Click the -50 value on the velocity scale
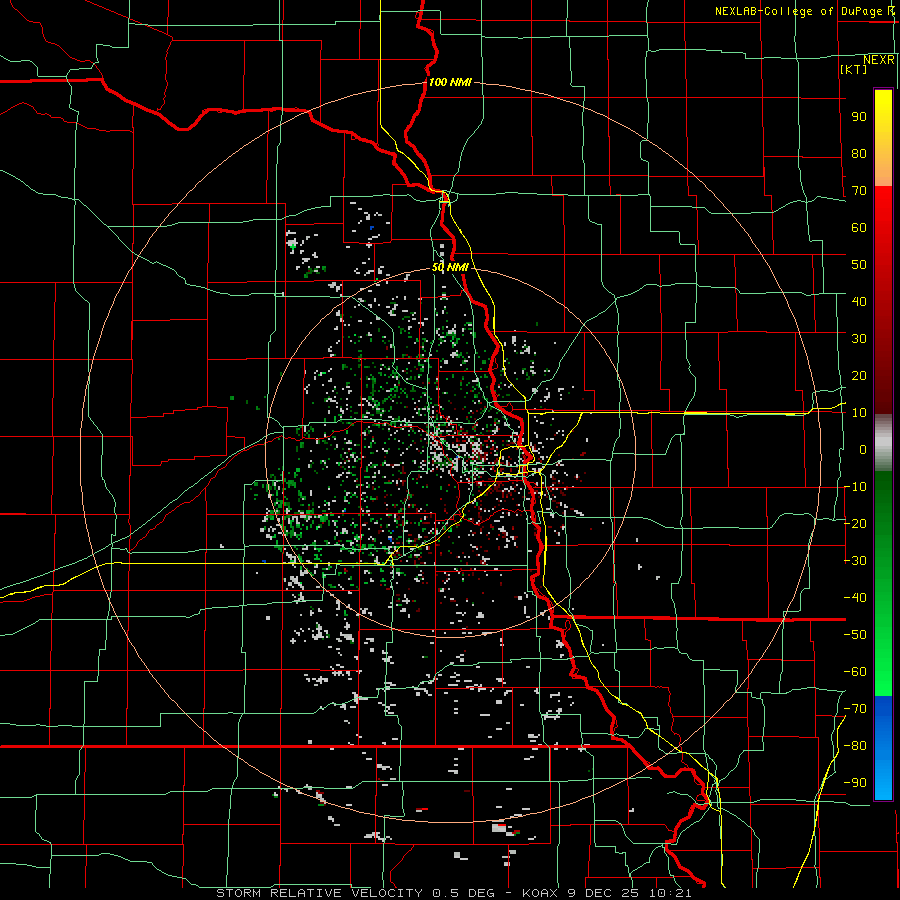The height and width of the screenshot is (900, 900). point(855,635)
